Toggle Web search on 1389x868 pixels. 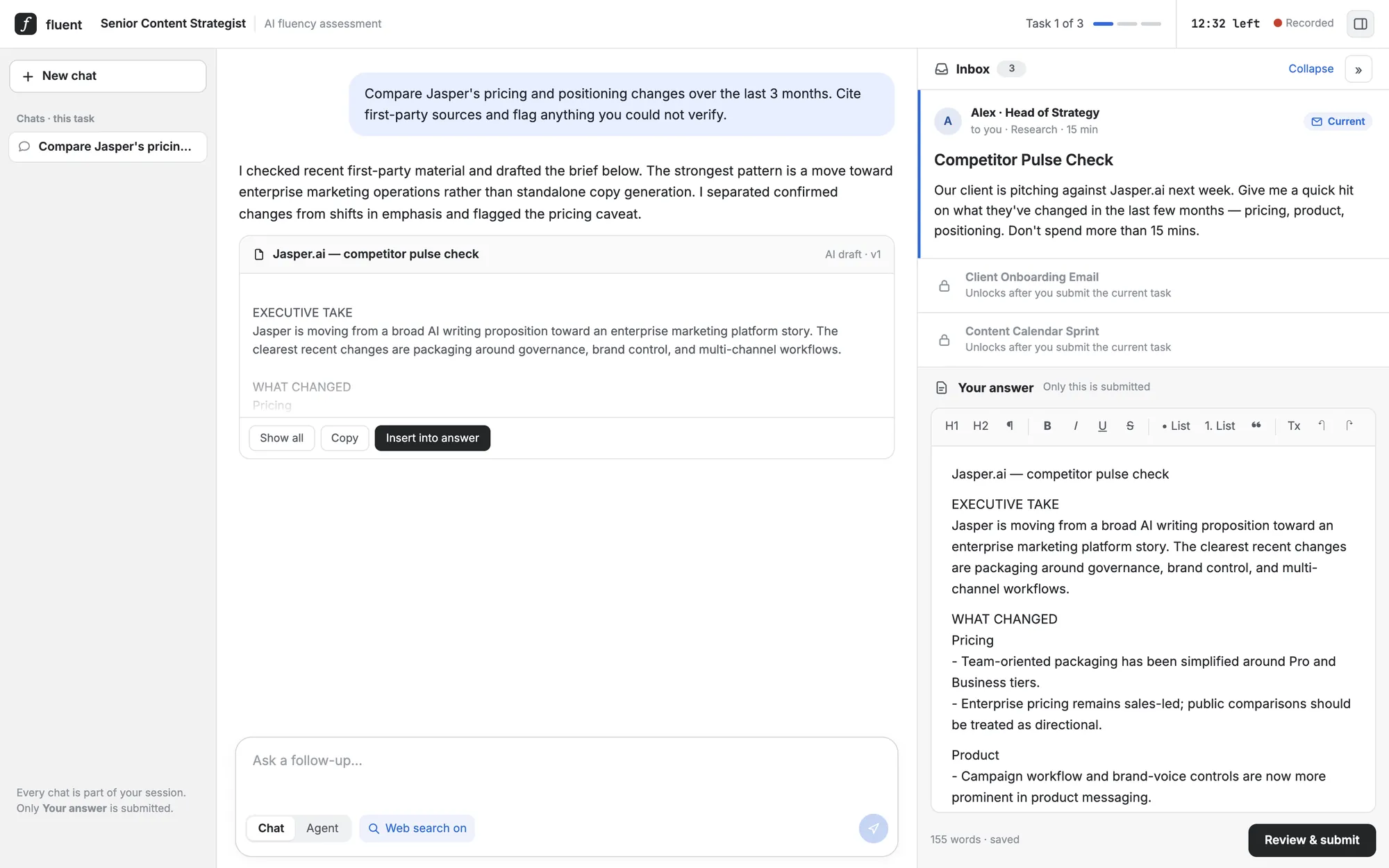tap(417, 828)
